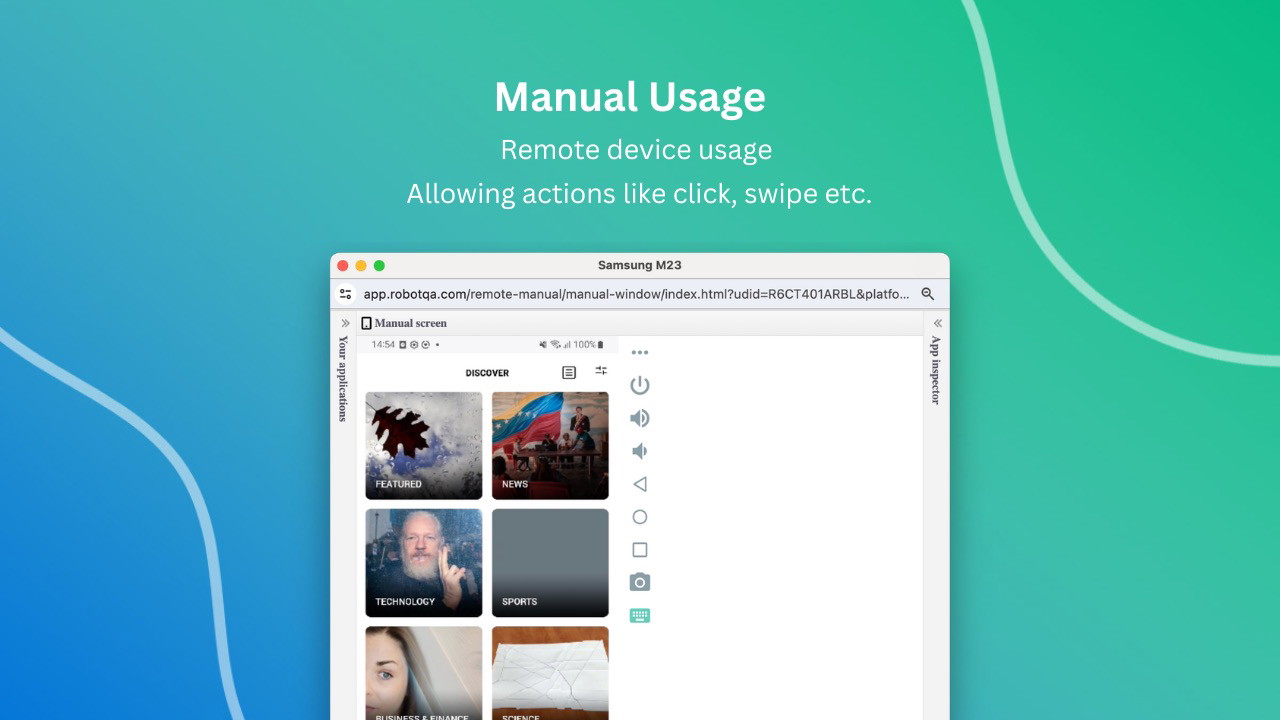Toggle the green keyboard icon
The height and width of the screenshot is (720, 1280).
tap(640, 616)
